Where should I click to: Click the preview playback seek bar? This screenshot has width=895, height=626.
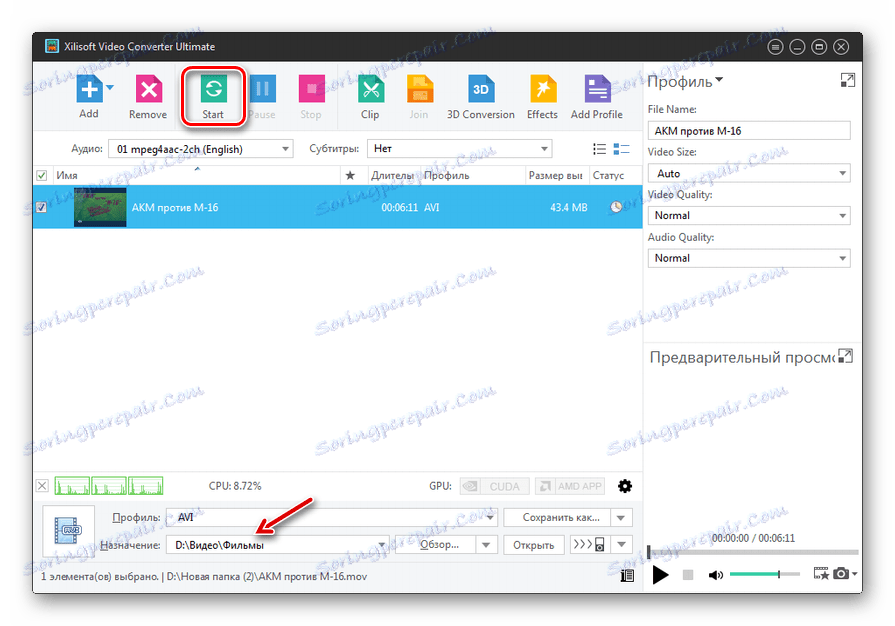pyautogui.click(x=753, y=552)
